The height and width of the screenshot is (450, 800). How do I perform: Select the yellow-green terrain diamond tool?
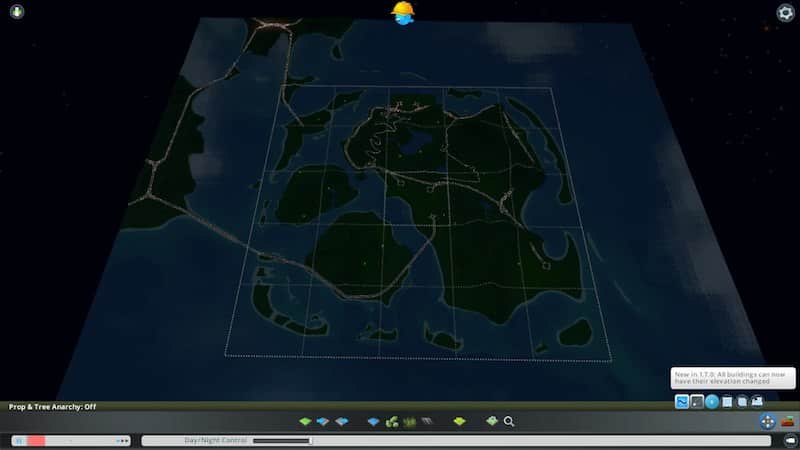pyautogui.click(x=460, y=422)
